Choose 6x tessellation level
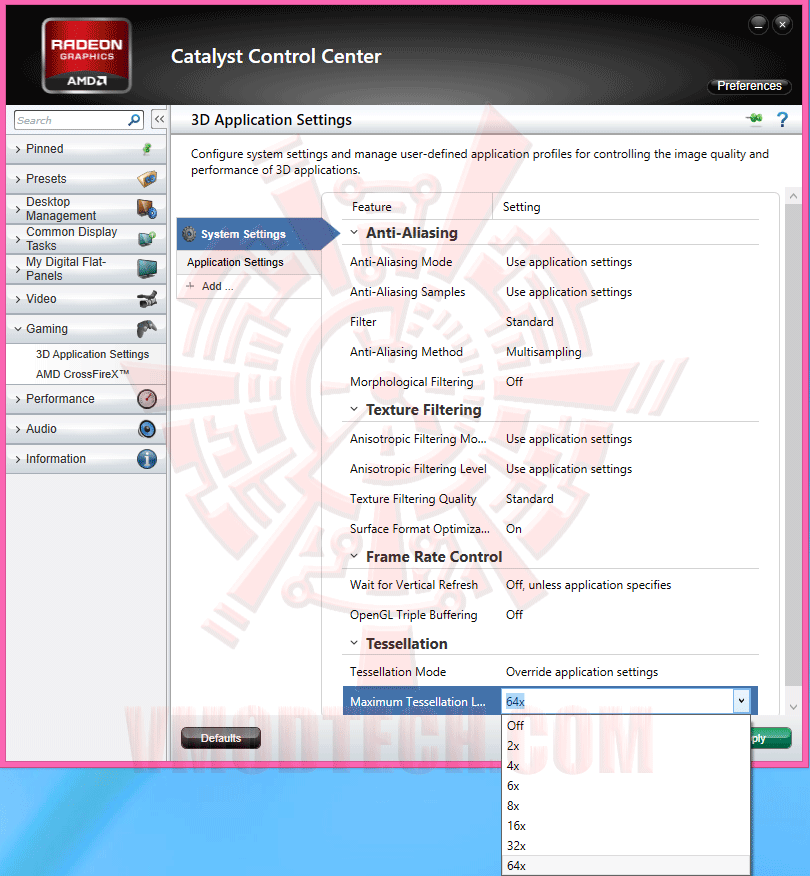The image size is (810, 876). tap(626, 786)
